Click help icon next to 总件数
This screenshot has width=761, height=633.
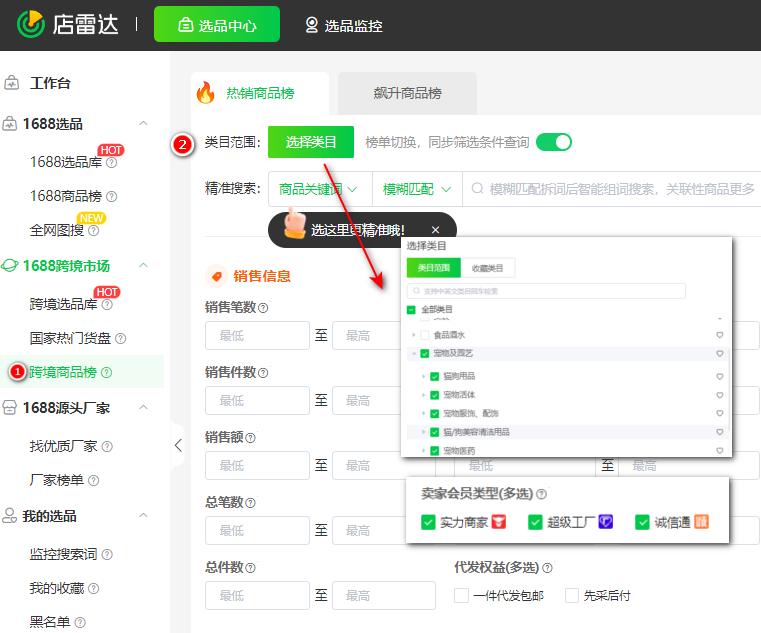point(250,568)
